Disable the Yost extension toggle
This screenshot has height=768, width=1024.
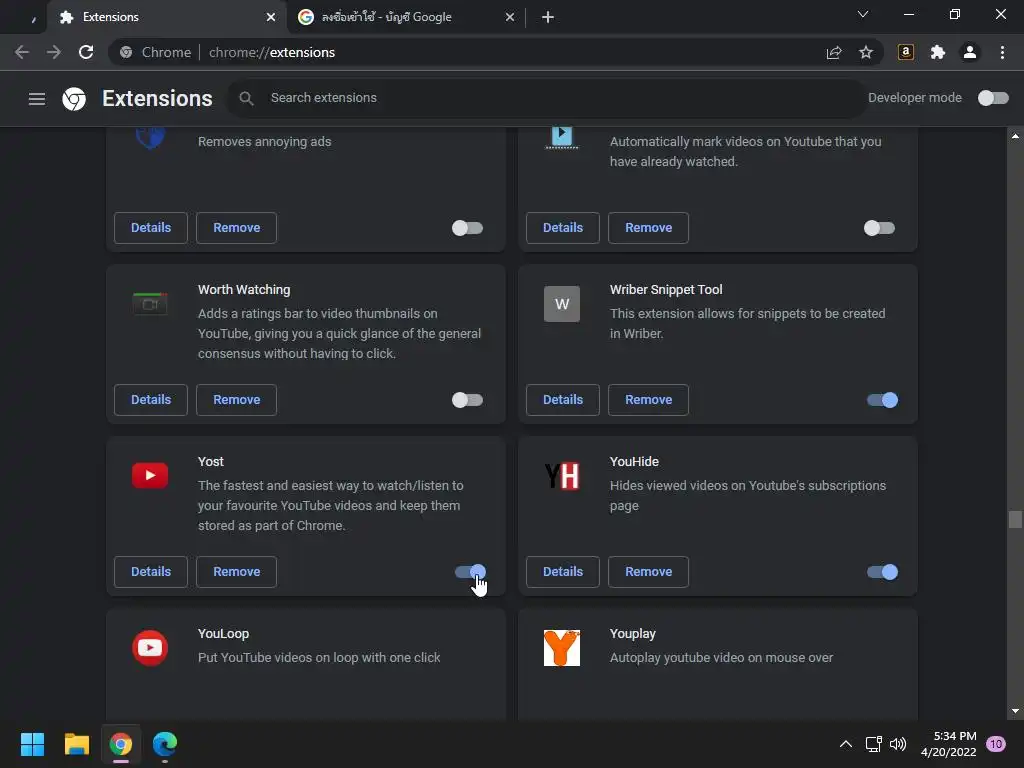tap(470, 572)
